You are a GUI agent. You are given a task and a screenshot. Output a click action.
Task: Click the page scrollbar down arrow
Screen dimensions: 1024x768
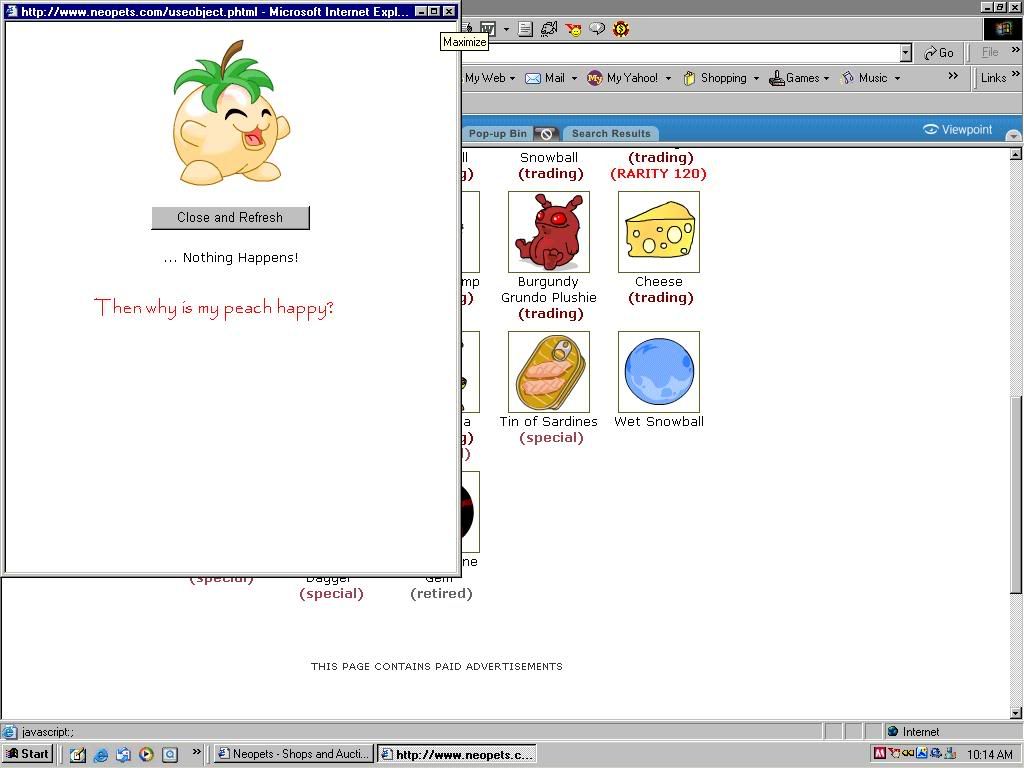(x=1016, y=712)
